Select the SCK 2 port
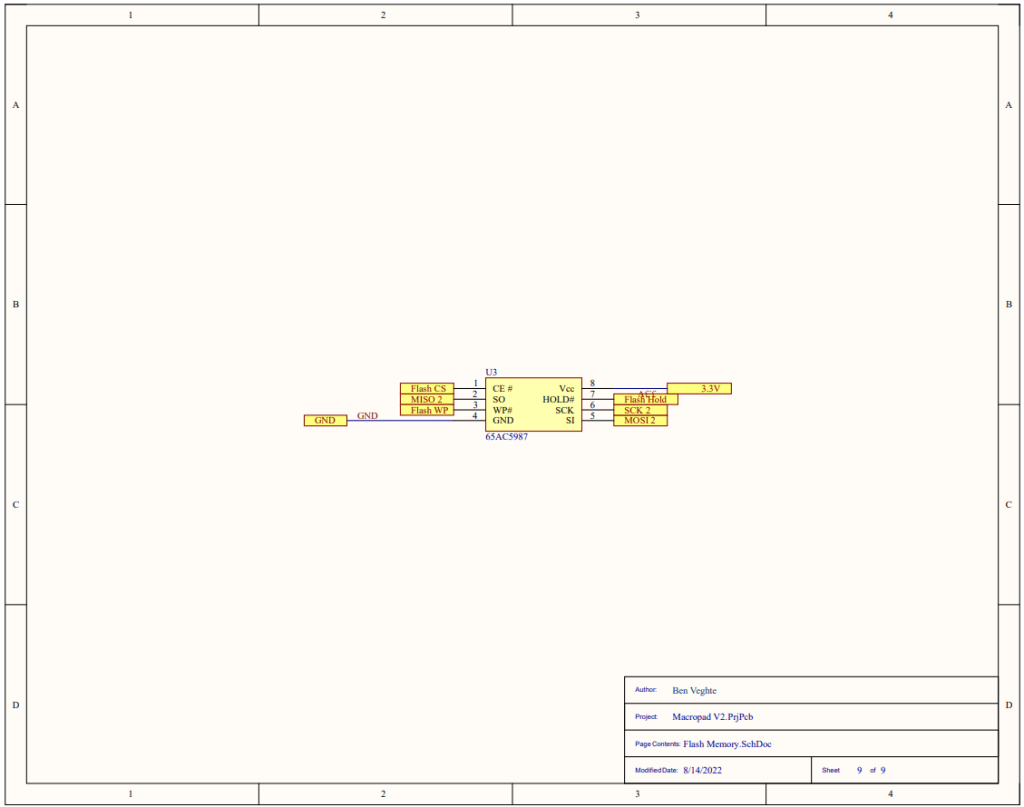Viewport: 1024px width, 807px height. [x=639, y=410]
